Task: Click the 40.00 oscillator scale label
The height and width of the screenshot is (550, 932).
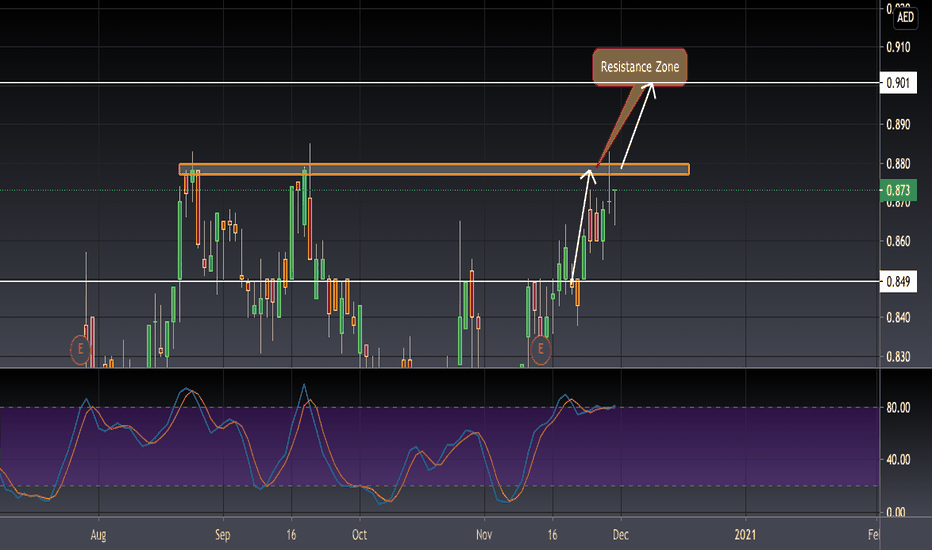Action: (898, 460)
